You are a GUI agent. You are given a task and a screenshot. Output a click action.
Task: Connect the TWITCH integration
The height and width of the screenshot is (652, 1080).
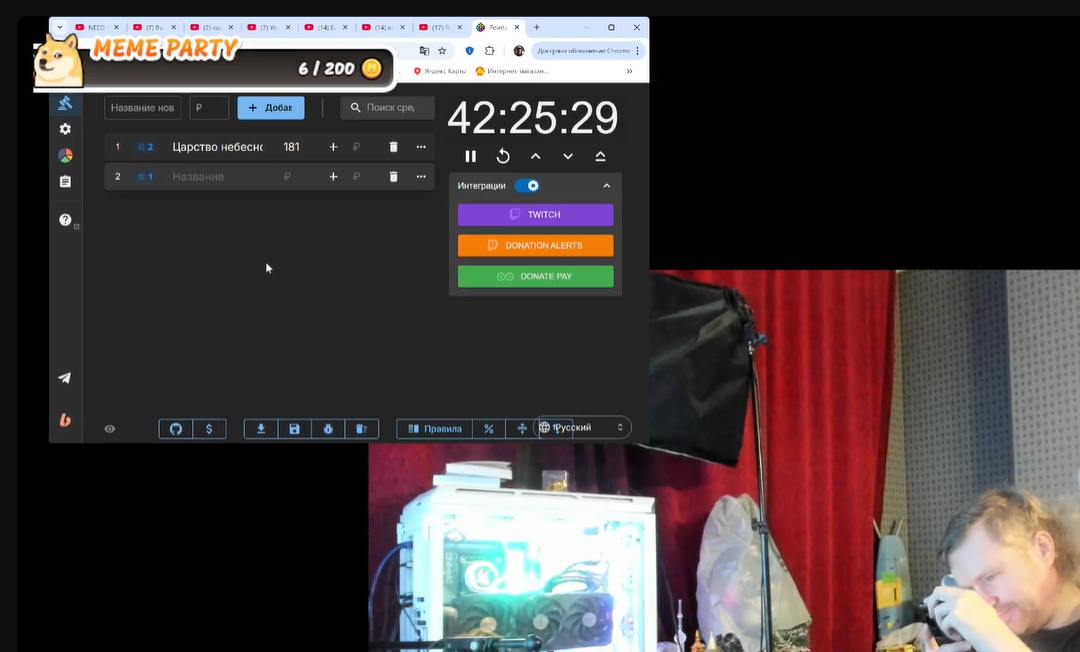tap(535, 215)
